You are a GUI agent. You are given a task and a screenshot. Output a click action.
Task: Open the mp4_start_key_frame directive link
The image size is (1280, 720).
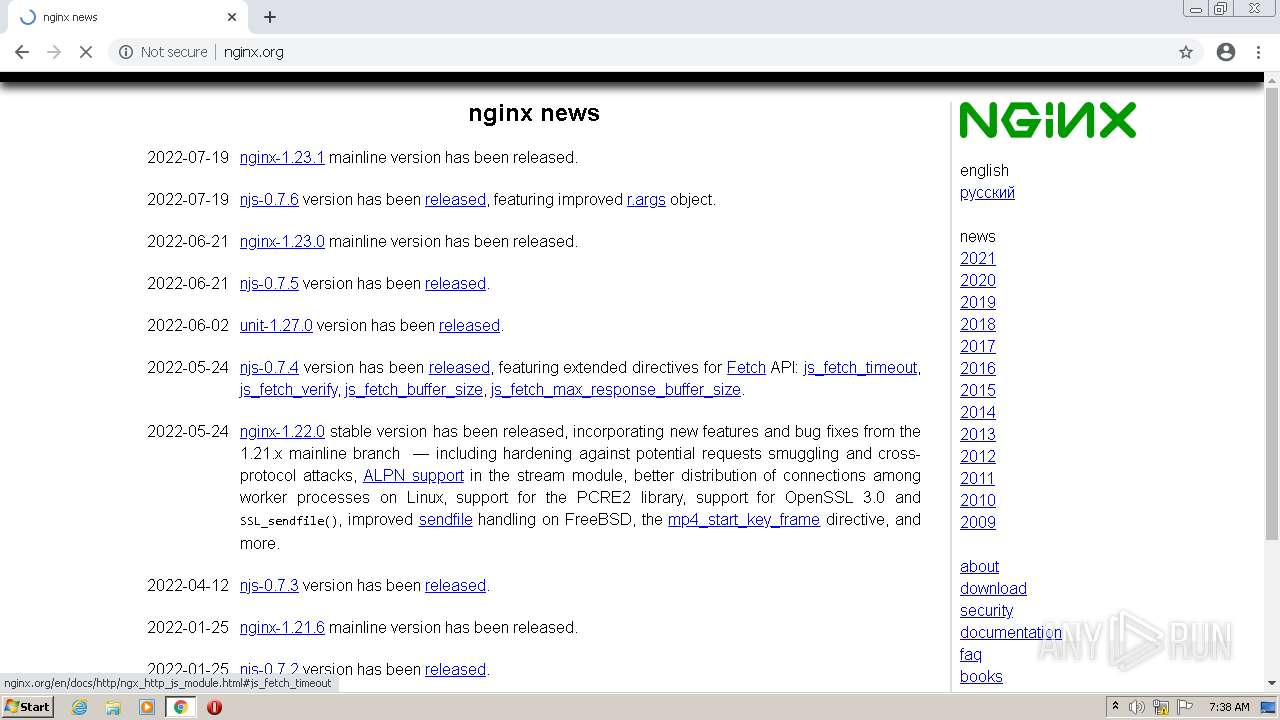coord(744,519)
